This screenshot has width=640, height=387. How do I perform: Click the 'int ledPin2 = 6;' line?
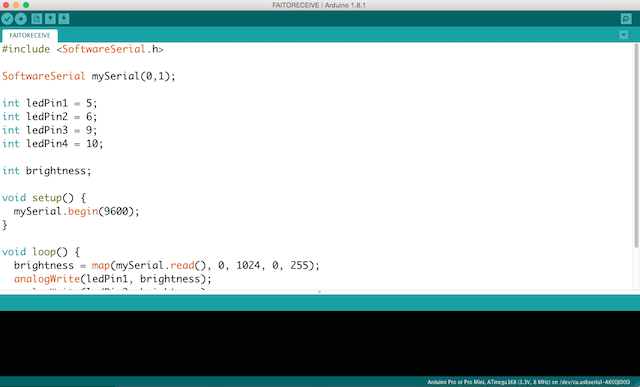[49, 117]
